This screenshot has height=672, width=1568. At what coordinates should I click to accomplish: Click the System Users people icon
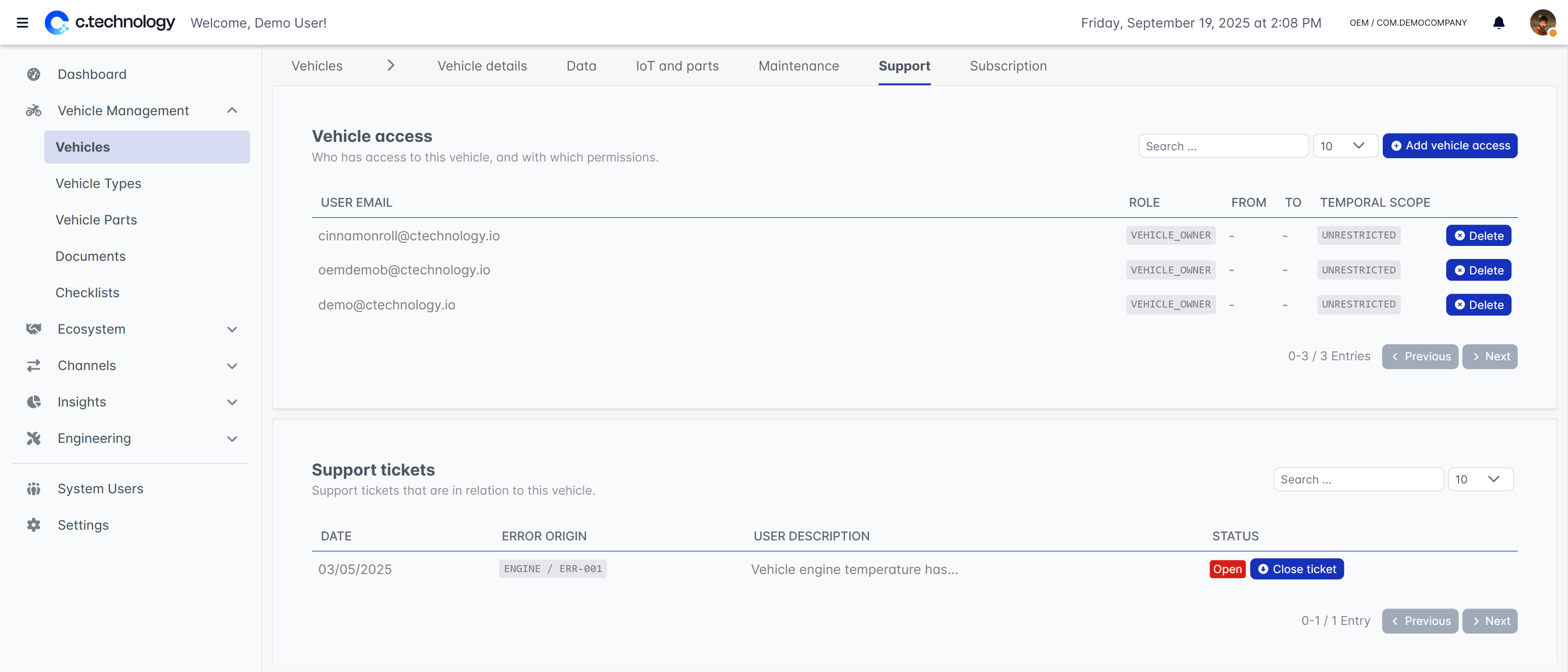(34, 489)
